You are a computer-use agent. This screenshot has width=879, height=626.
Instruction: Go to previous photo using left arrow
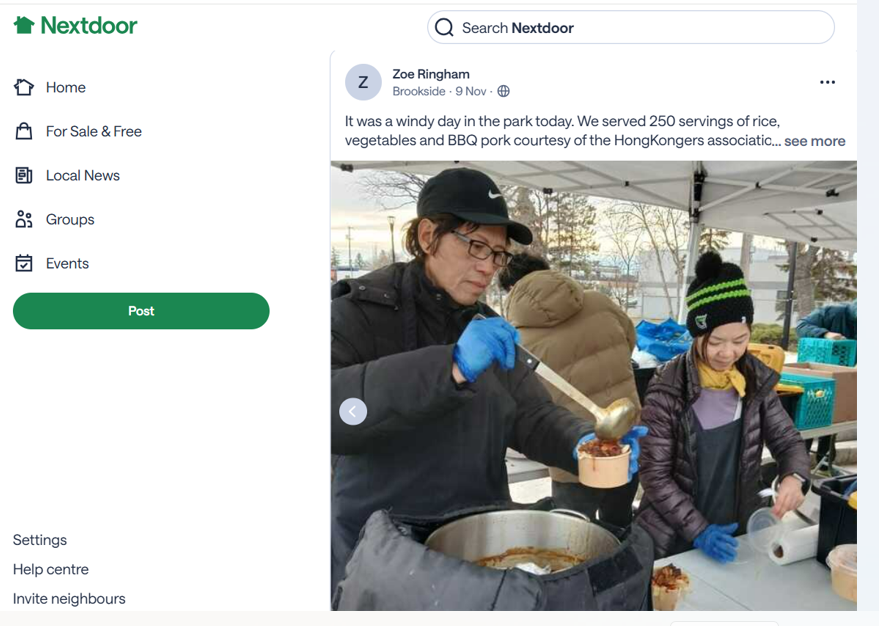coord(353,411)
